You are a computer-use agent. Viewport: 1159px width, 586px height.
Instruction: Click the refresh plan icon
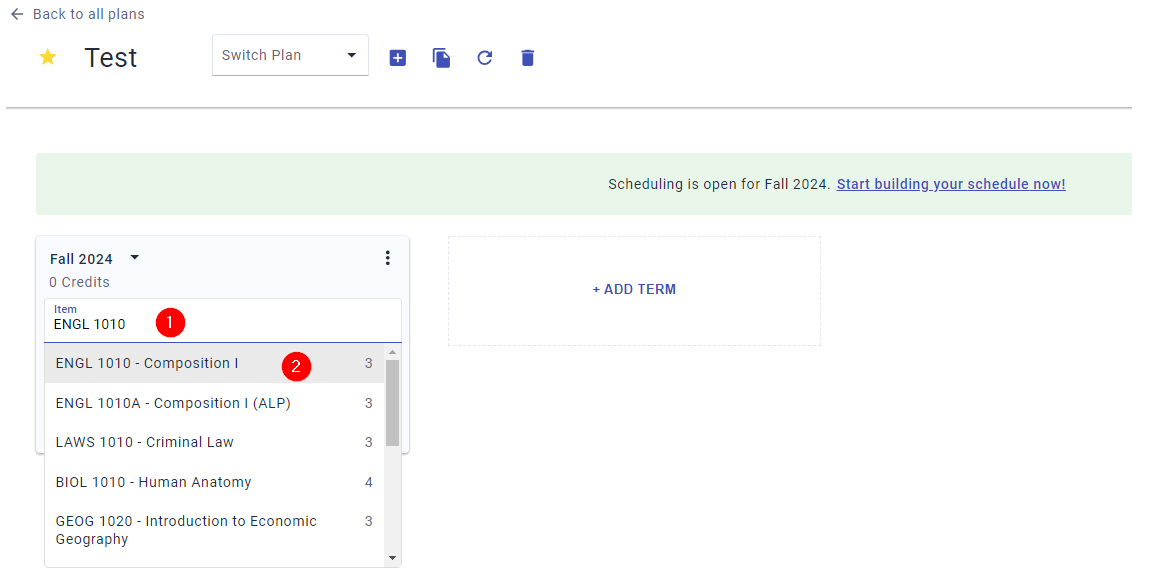(x=485, y=58)
